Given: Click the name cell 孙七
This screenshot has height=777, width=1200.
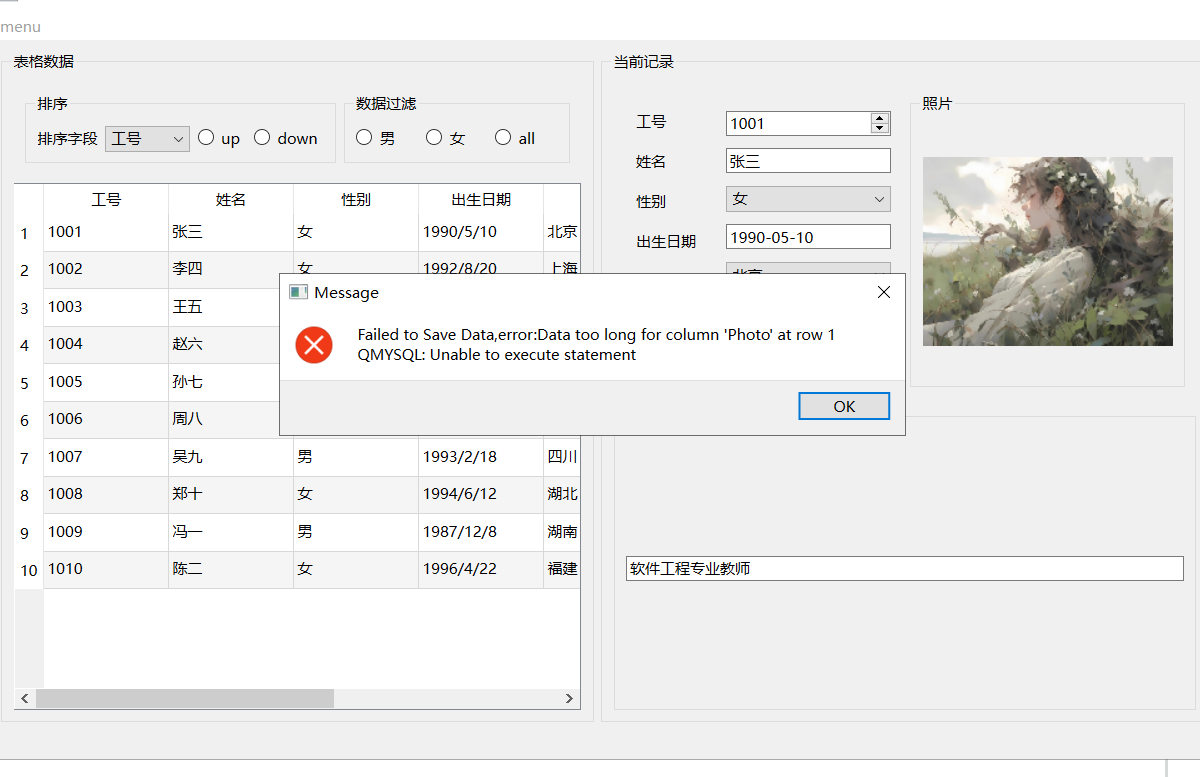Looking at the screenshot, I should pos(224,382).
